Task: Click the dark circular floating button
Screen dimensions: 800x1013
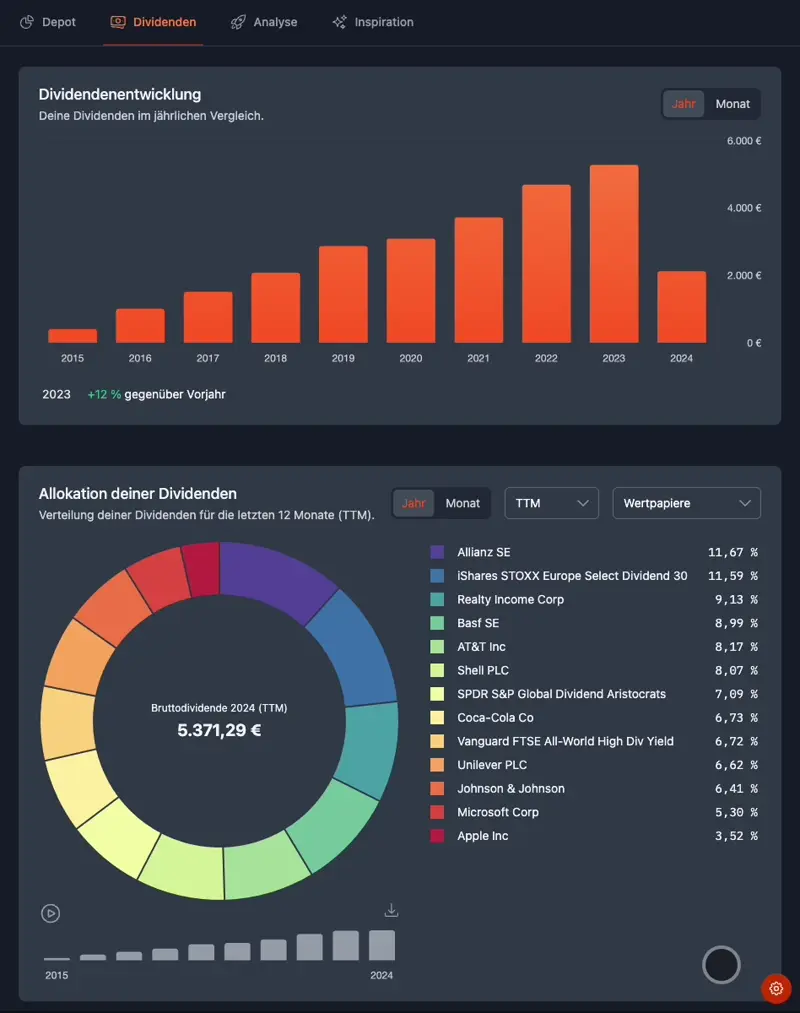Action: 721,965
